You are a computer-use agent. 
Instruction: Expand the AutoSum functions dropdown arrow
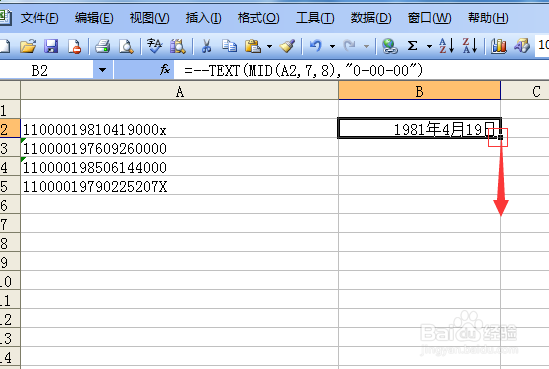429,46
